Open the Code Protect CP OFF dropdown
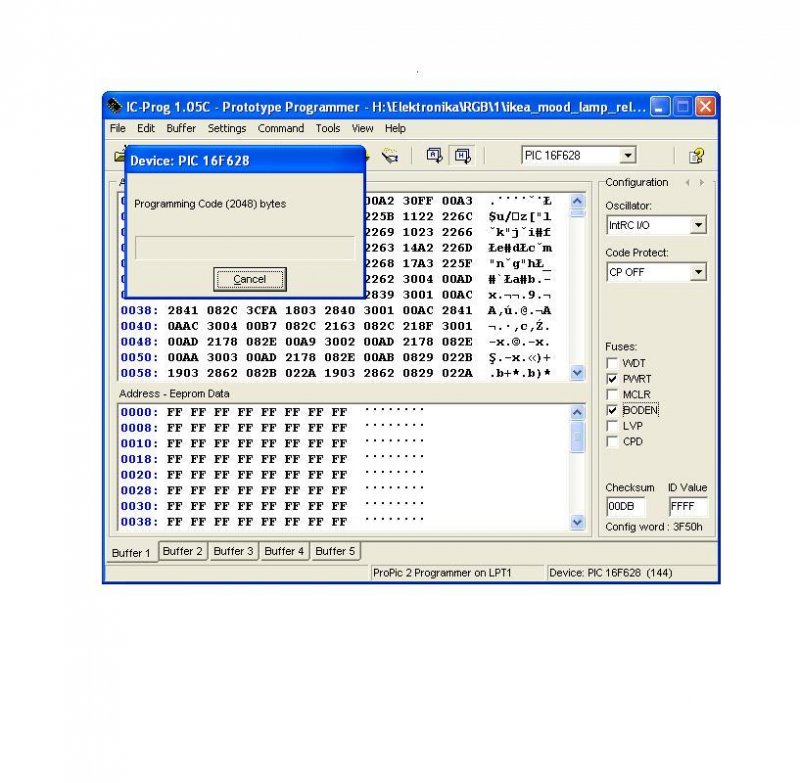Image resolution: width=800 pixels, height=783 pixels. tap(698, 272)
